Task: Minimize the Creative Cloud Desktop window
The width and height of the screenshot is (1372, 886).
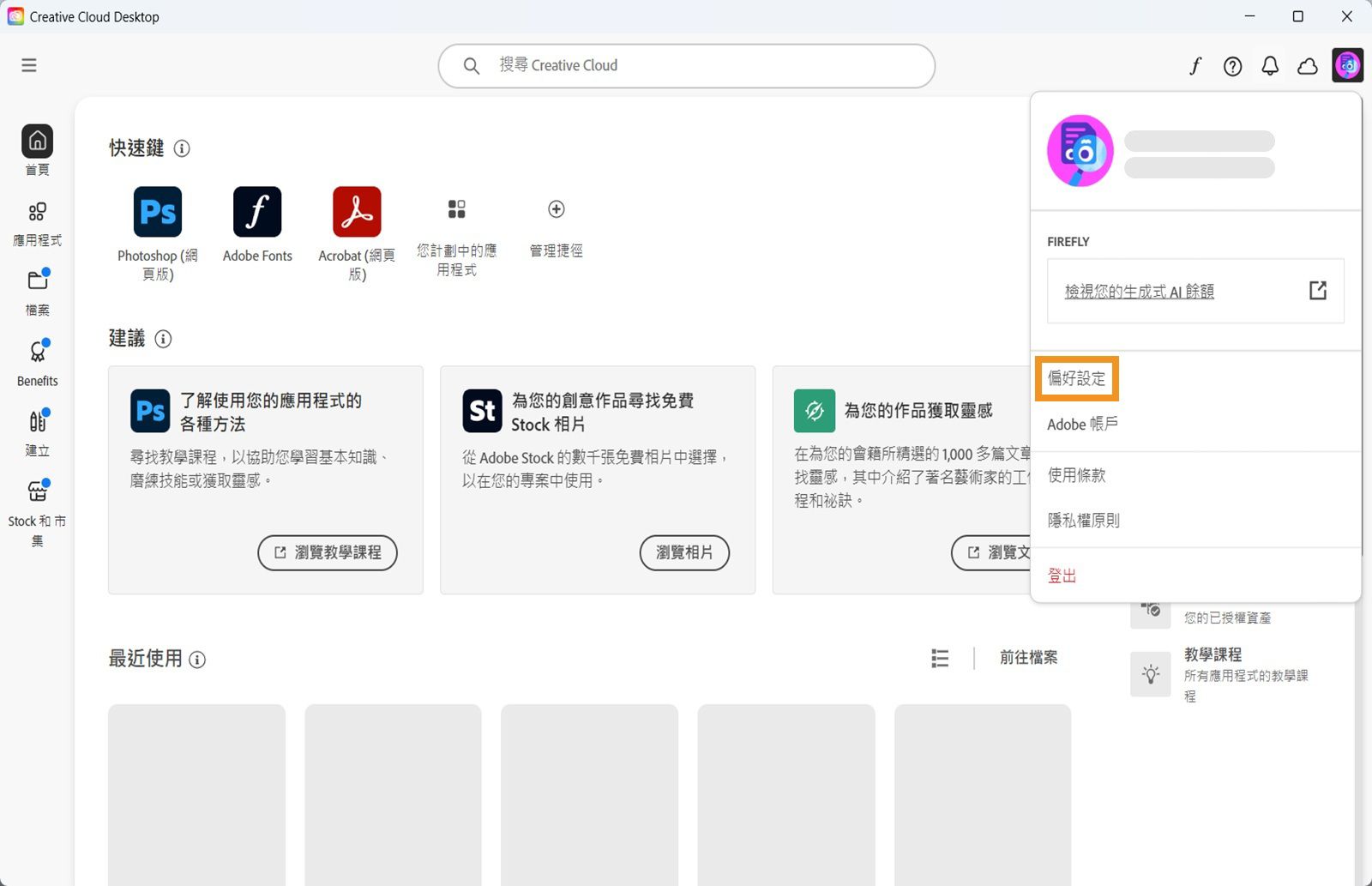Action: [x=1249, y=16]
